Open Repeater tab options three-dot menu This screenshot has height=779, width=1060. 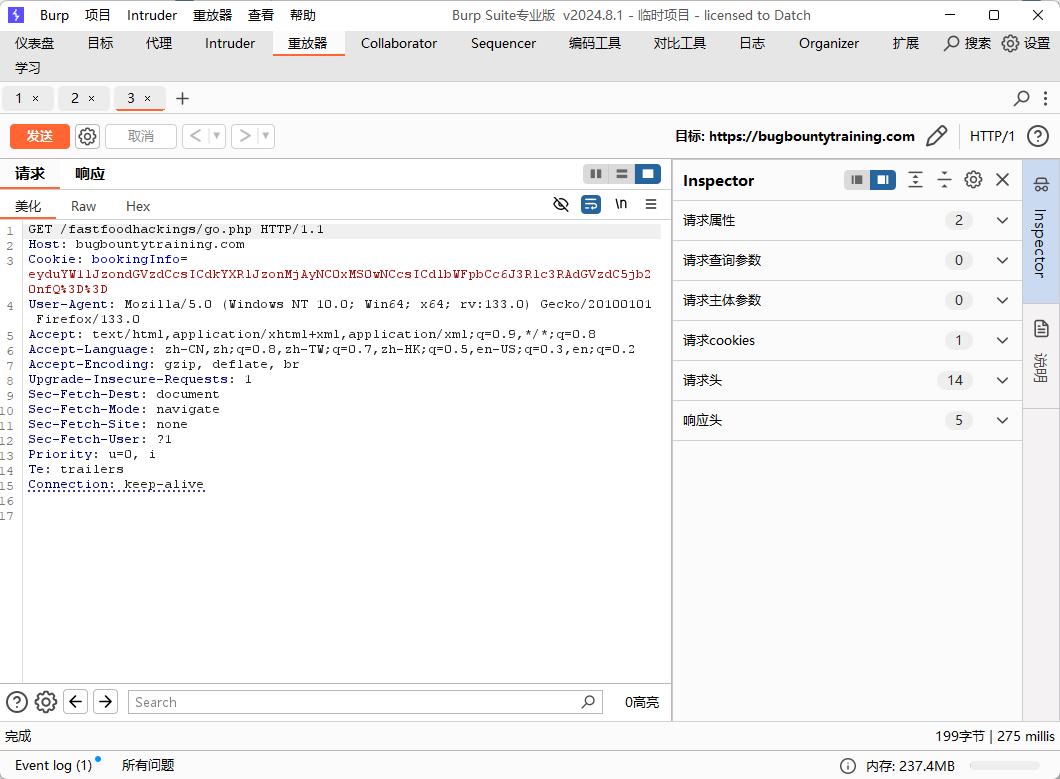(1045, 99)
